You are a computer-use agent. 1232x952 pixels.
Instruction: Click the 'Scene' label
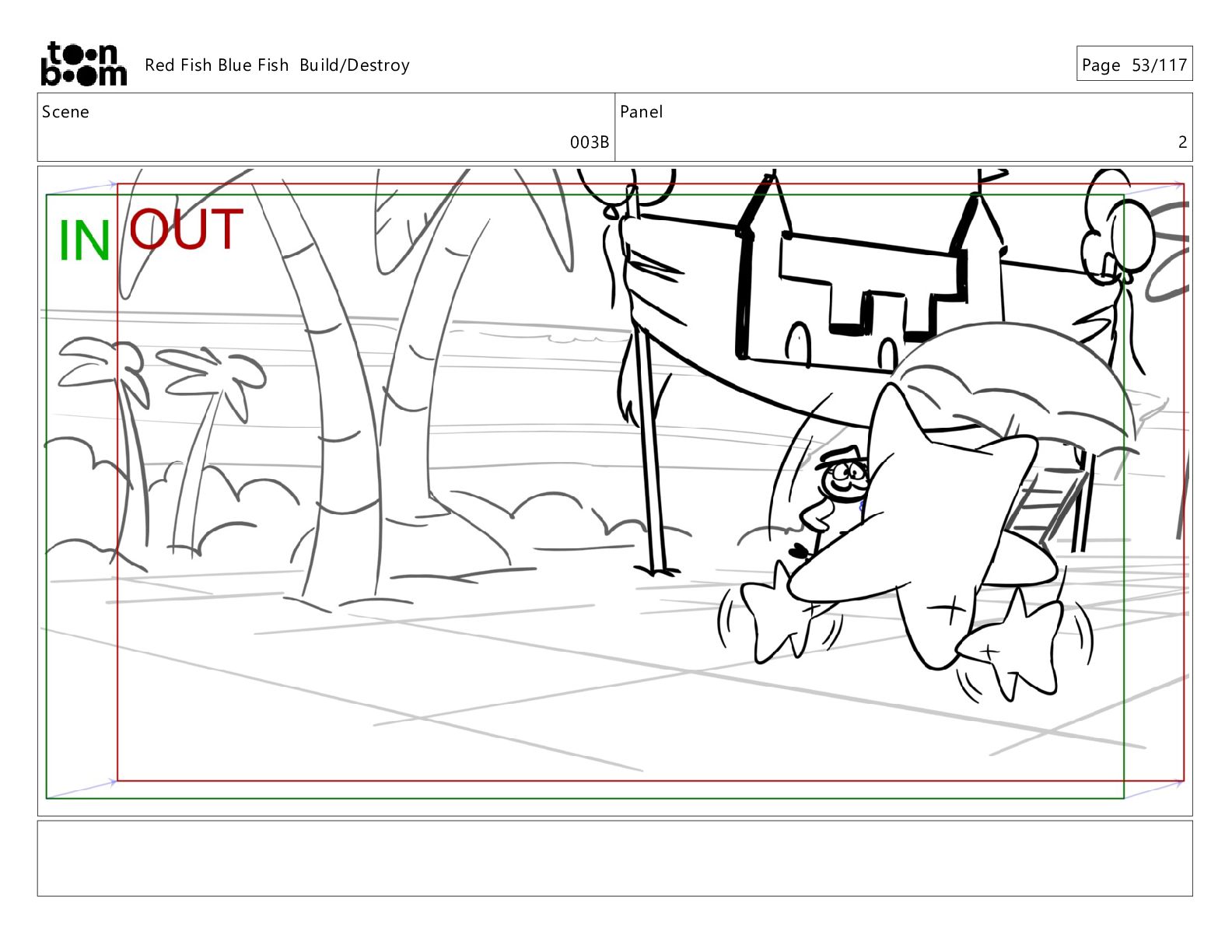65,112
